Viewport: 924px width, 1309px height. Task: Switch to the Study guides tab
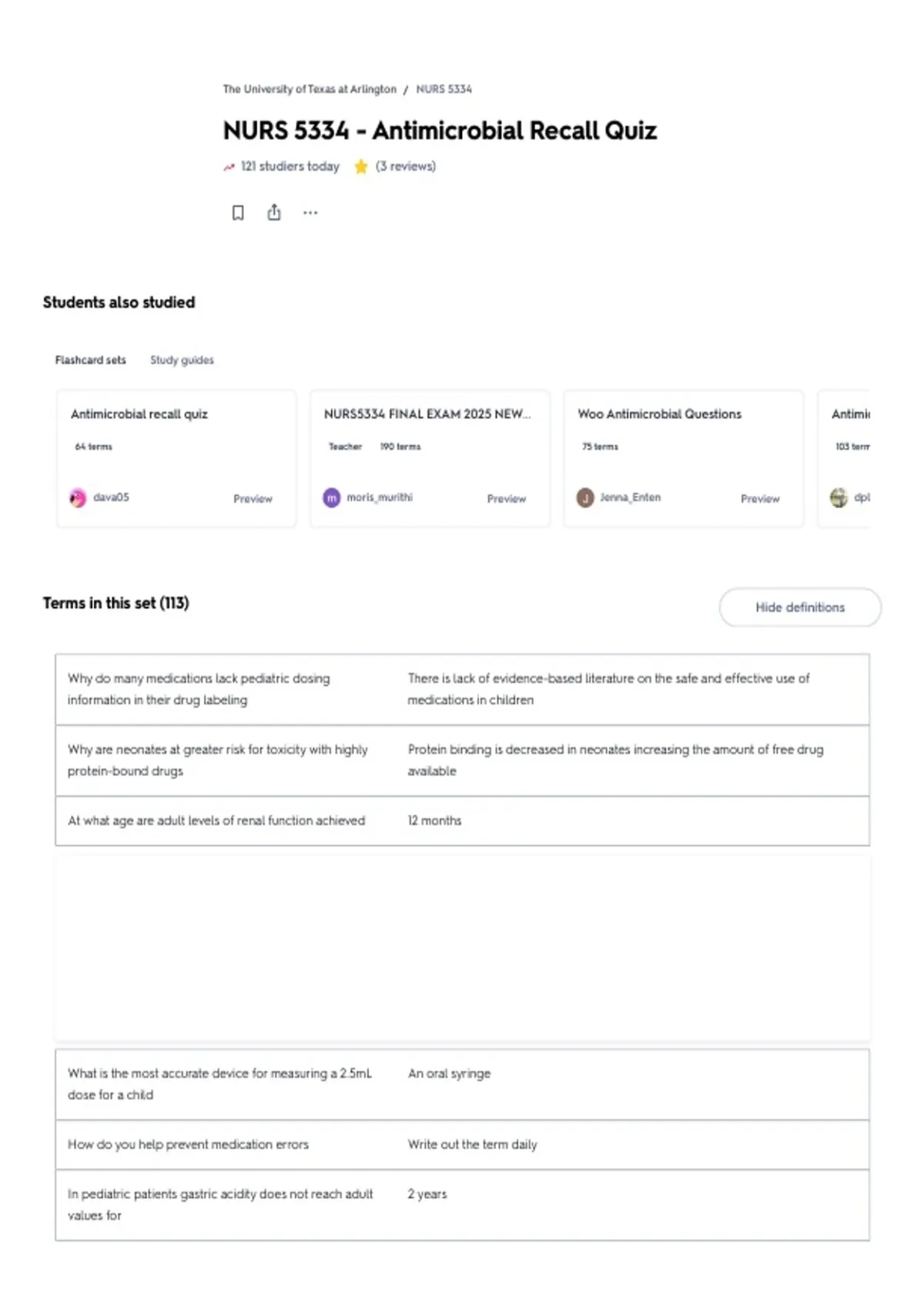182,360
